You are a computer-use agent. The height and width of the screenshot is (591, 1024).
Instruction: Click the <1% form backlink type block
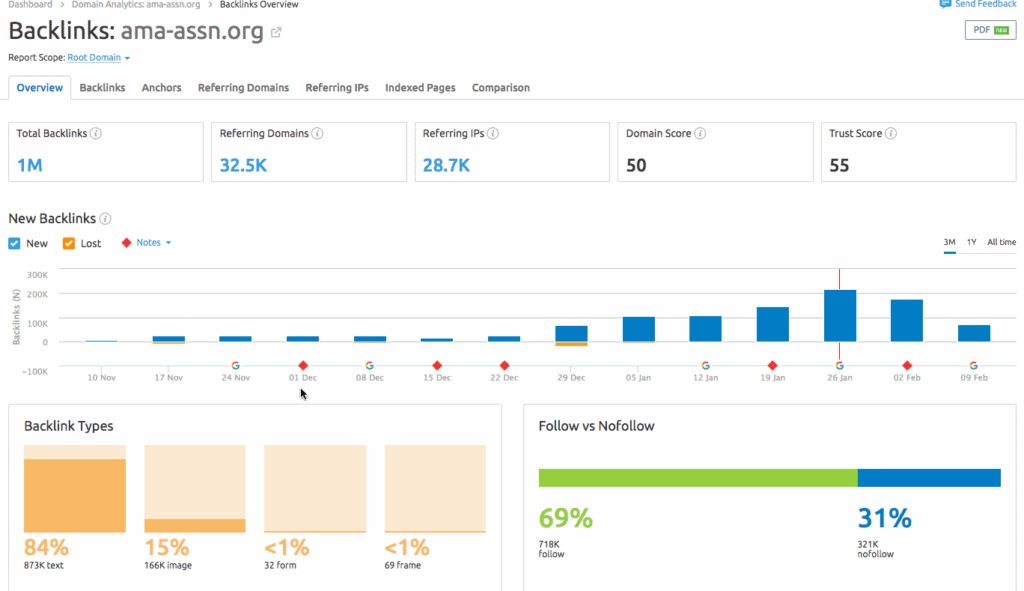315,488
